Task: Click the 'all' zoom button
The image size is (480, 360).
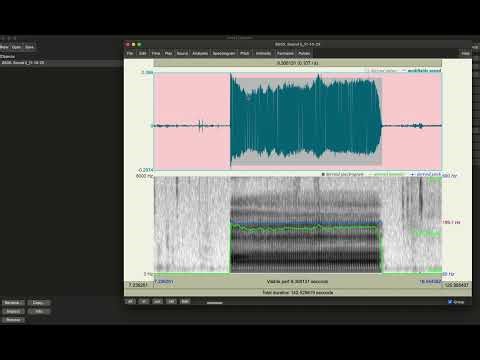Action: [130, 301]
